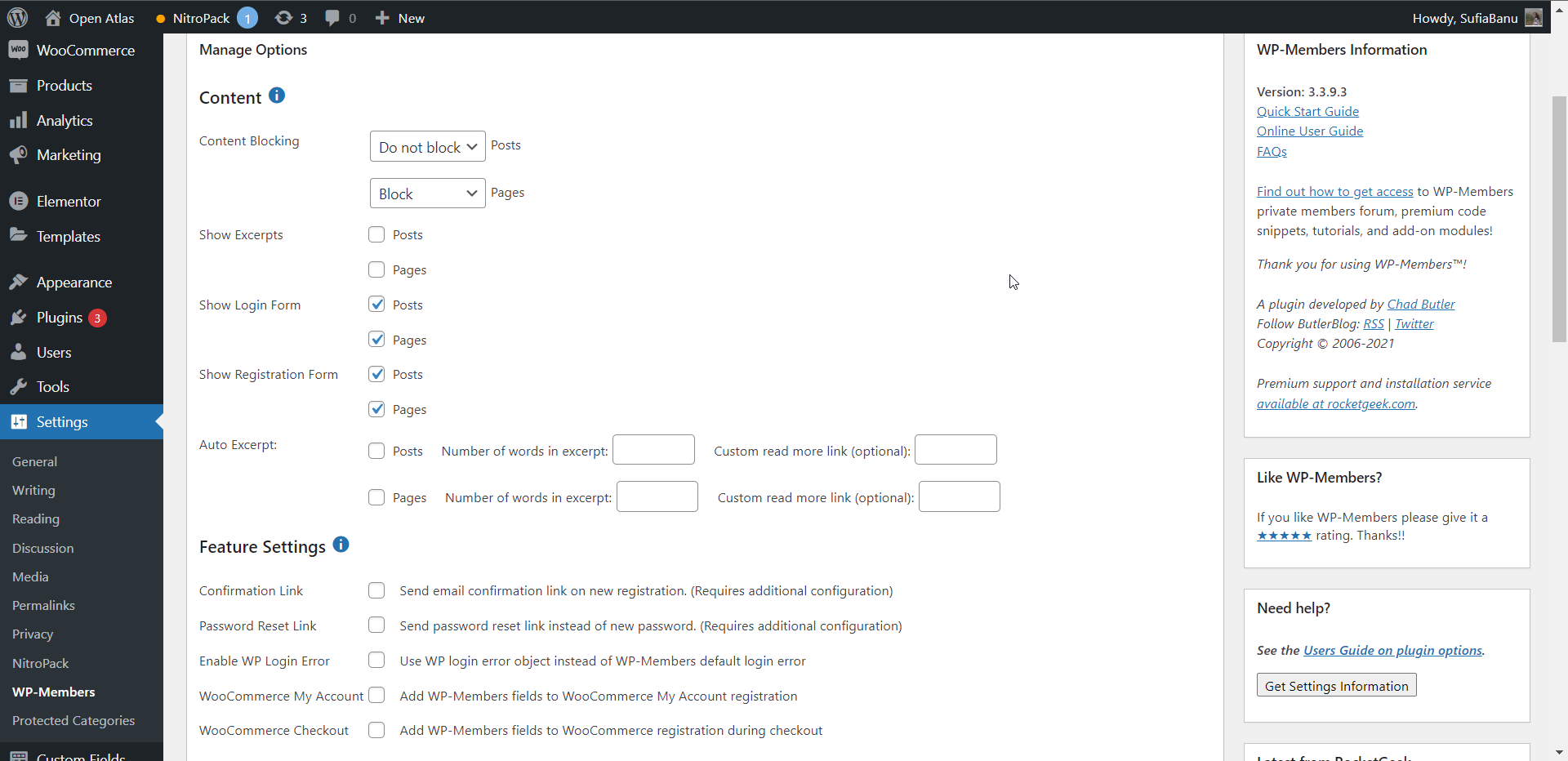Open the Quick Start Guide link
The image size is (1568, 761).
tap(1308, 111)
